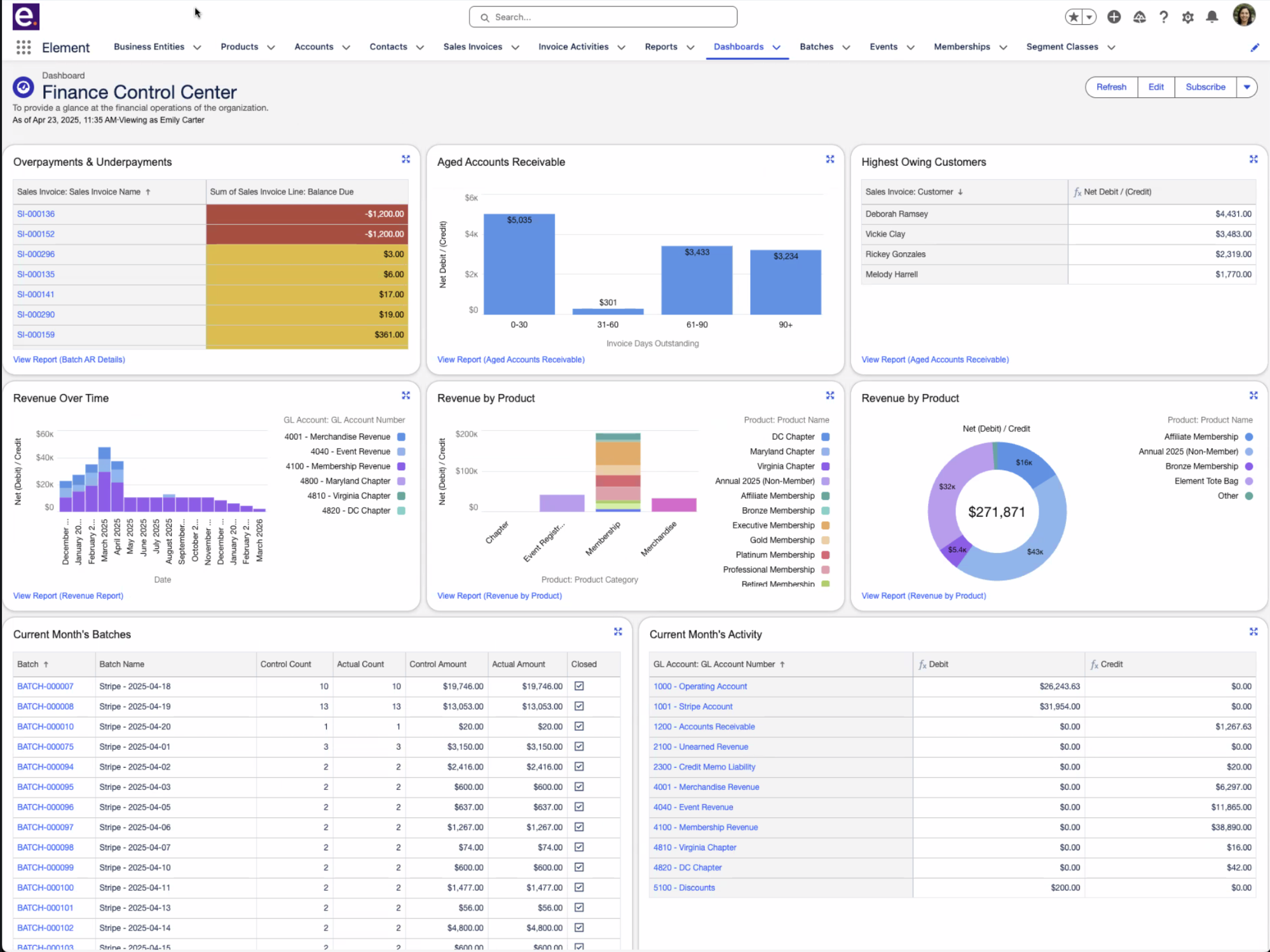The width and height of the screenshot is (1270, 952).
Task: Open the Memberships tab
Action: pos(961,47)
